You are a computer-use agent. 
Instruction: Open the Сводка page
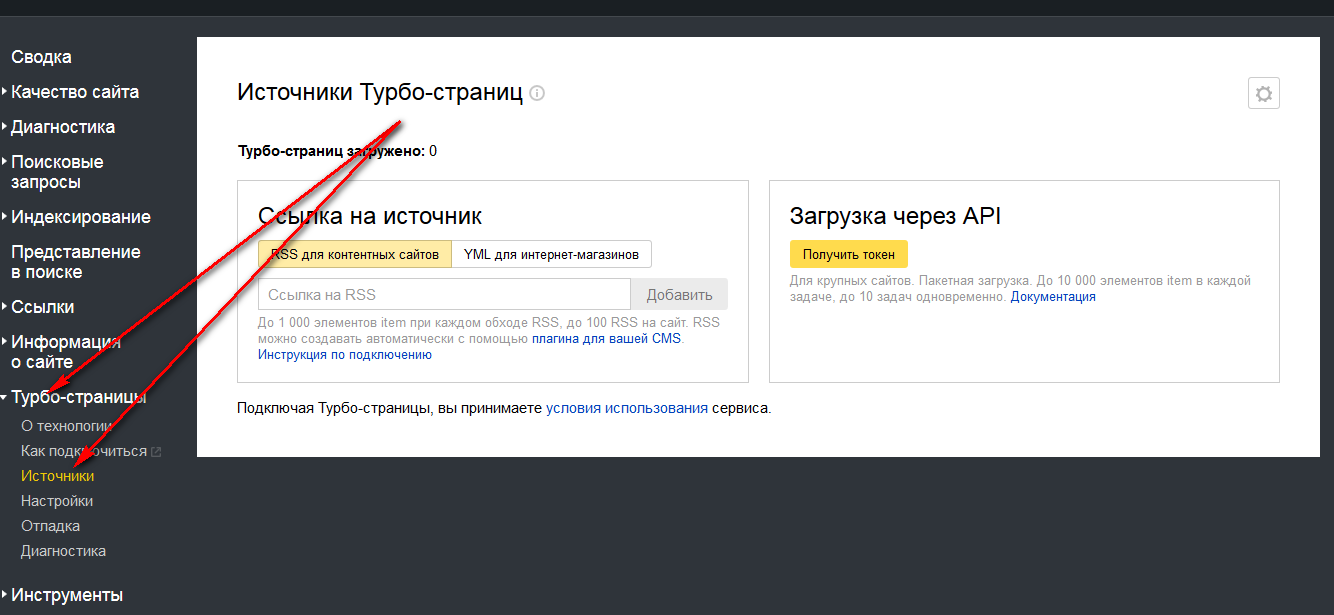41,57
